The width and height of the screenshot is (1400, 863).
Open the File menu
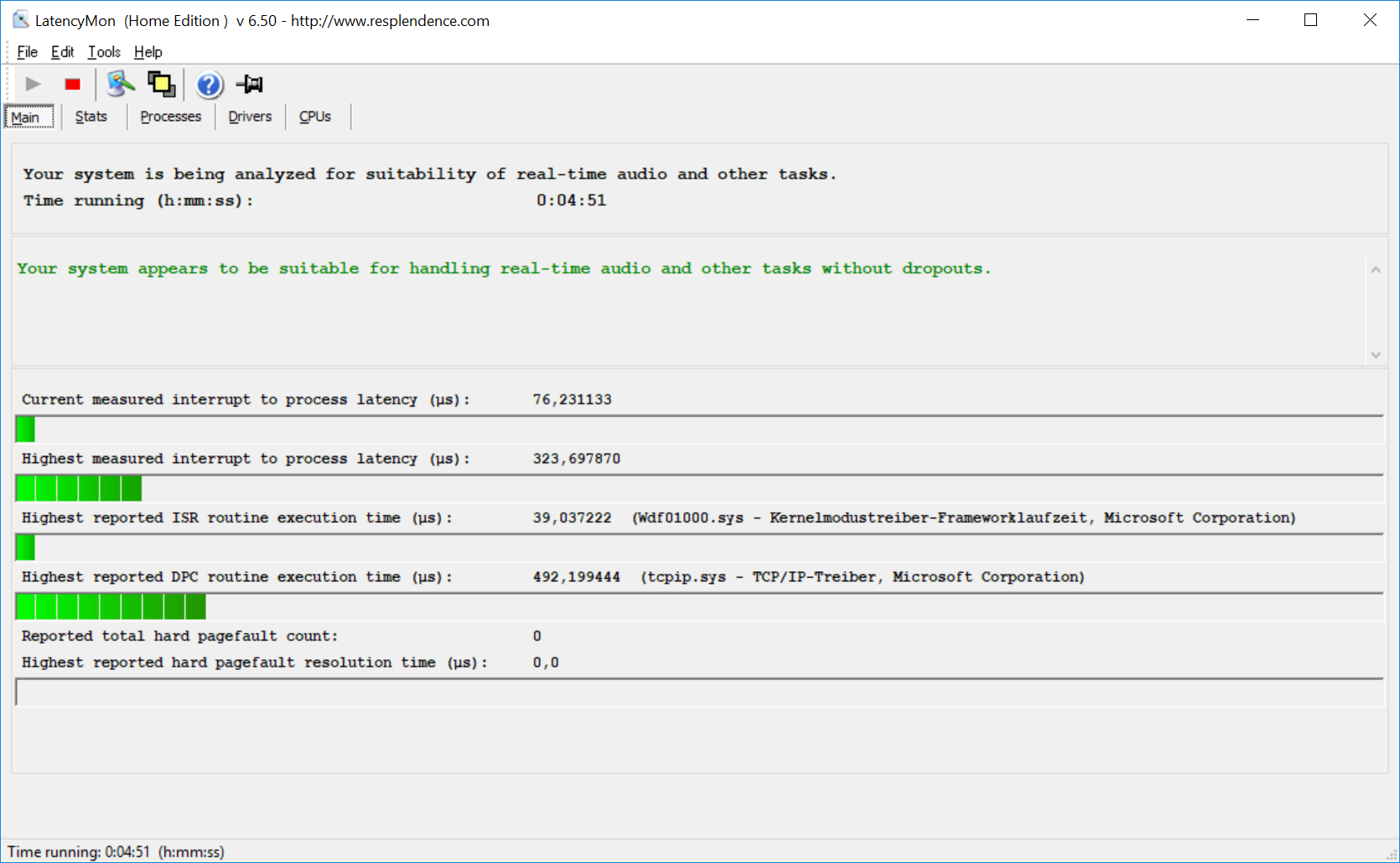pyautogui.click(x=27, y=52)
